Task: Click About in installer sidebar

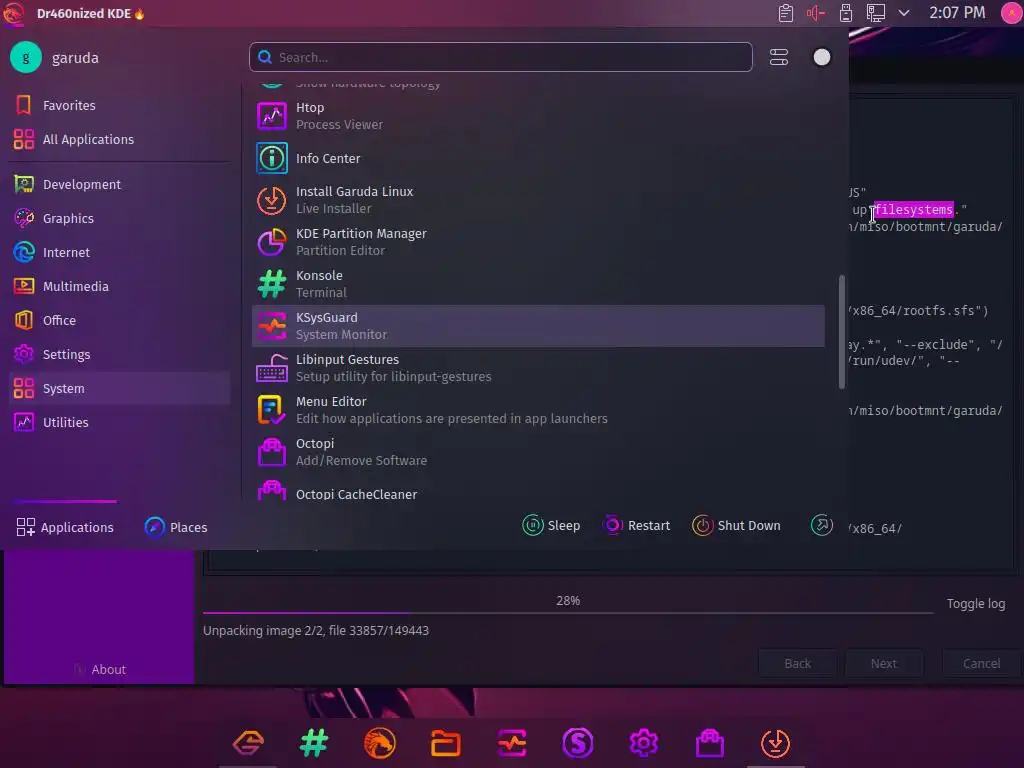Action: coord(100,669)
